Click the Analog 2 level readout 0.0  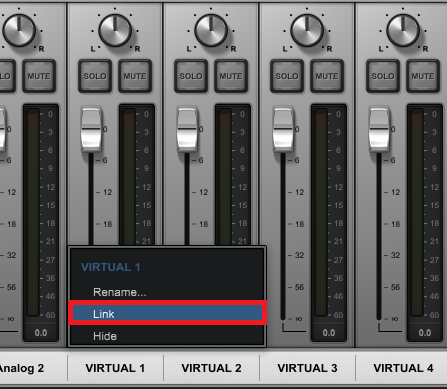tap(41, 333)
